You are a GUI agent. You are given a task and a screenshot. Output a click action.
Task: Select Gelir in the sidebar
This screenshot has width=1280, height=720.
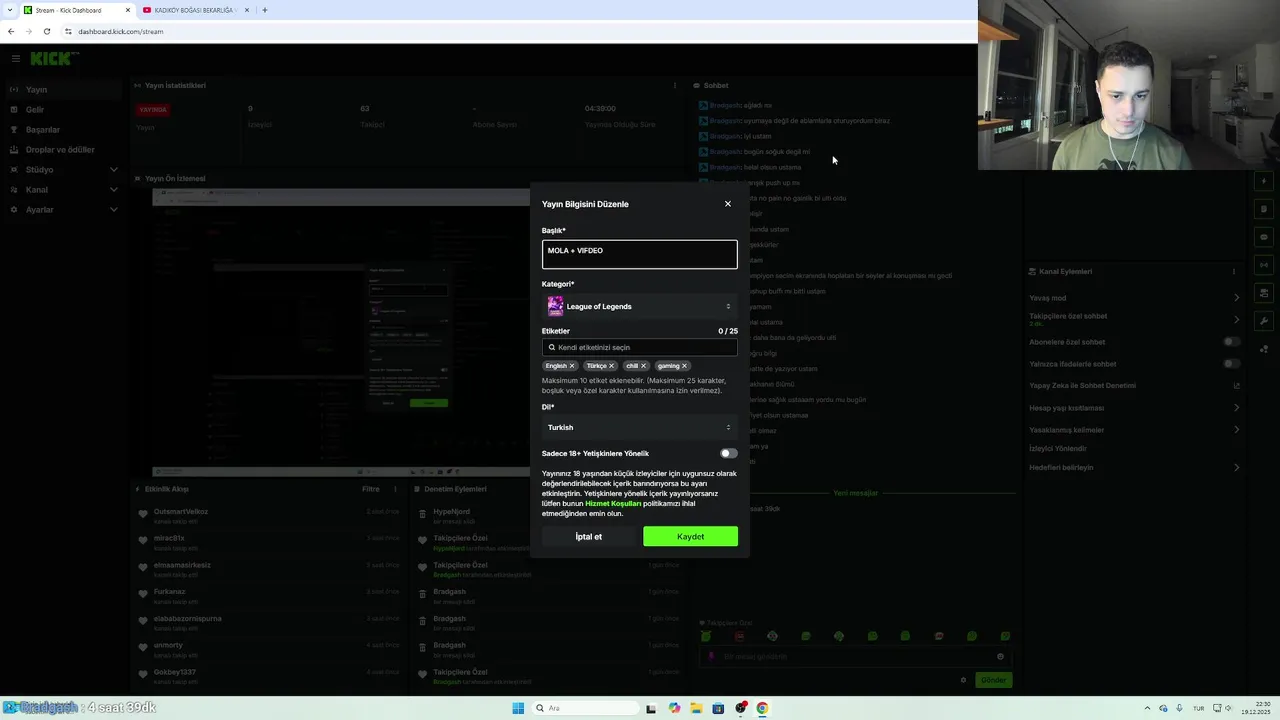62,110
